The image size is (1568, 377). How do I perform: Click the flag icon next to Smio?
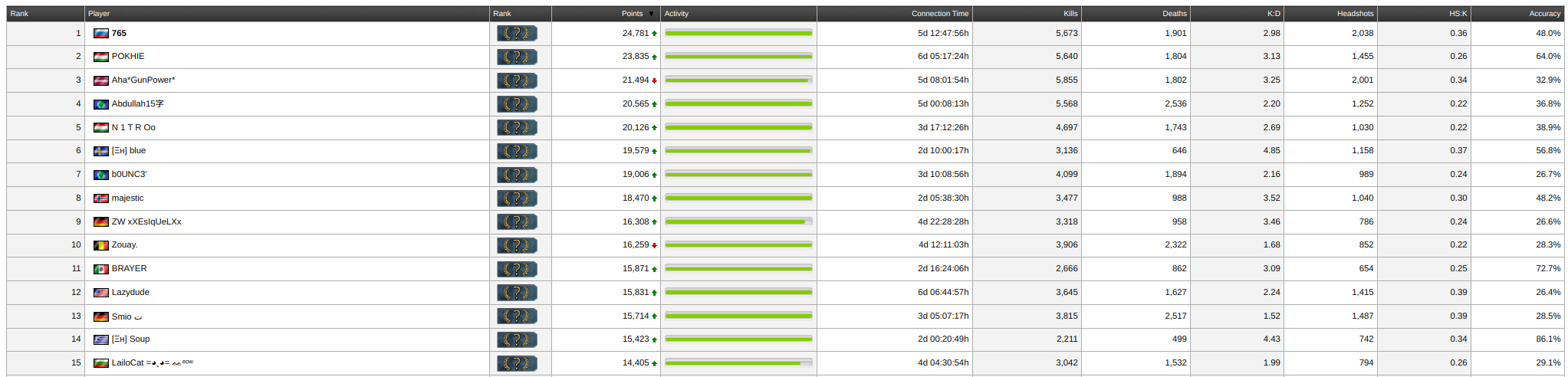point(101,316)
